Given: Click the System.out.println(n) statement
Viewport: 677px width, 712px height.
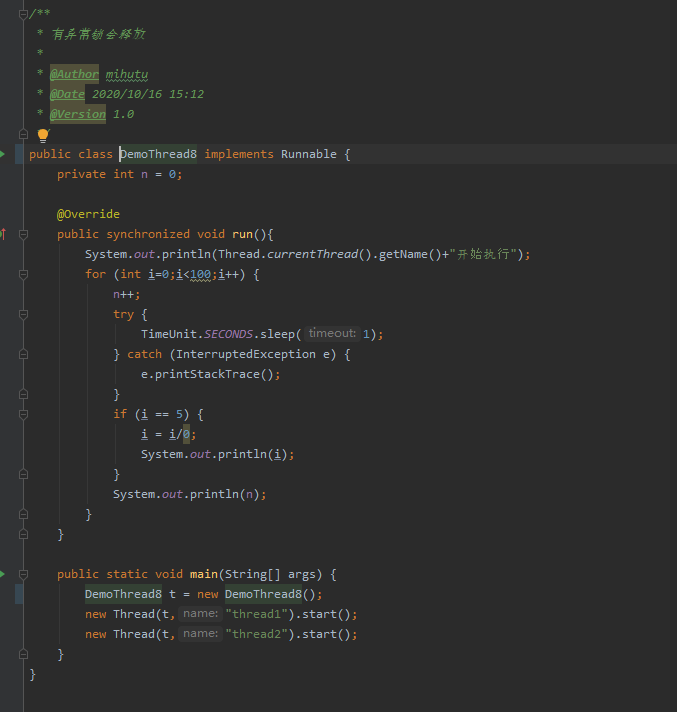Looking at the screenshot, I should 190,494.
